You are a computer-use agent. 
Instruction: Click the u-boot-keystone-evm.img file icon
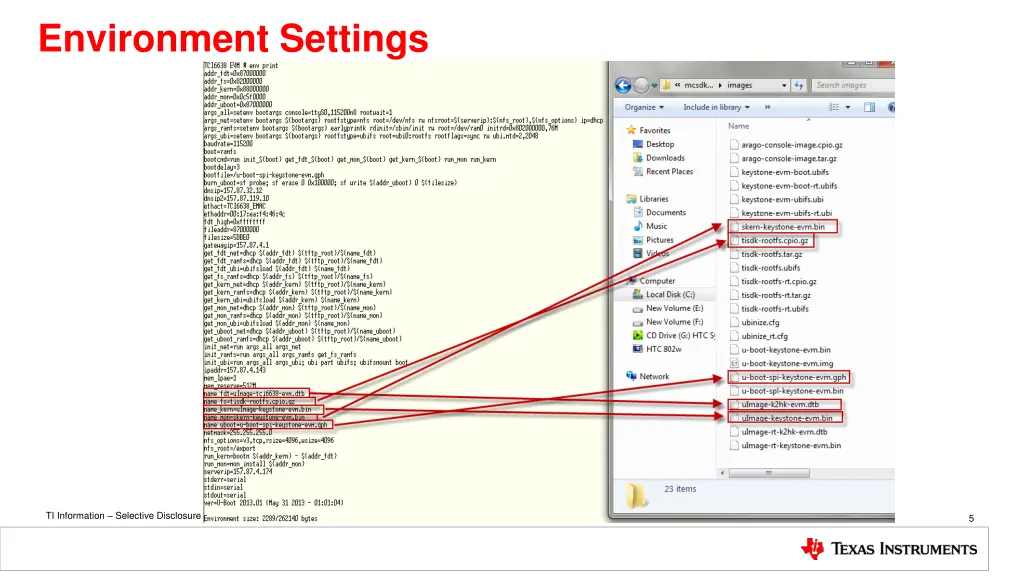pyautogui.click(x=734, y=364)
